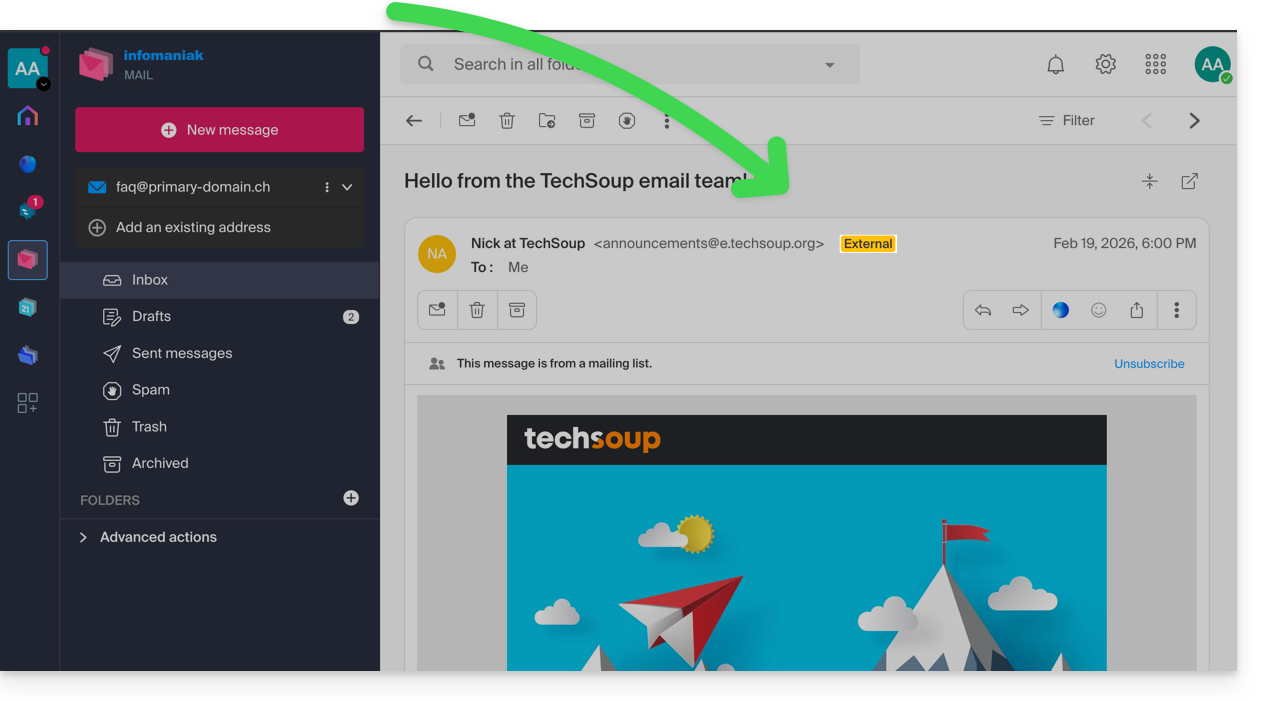Screen dimensions: 1267x701
Task: Click the forward arrow icon
Action: point(1020,311)
